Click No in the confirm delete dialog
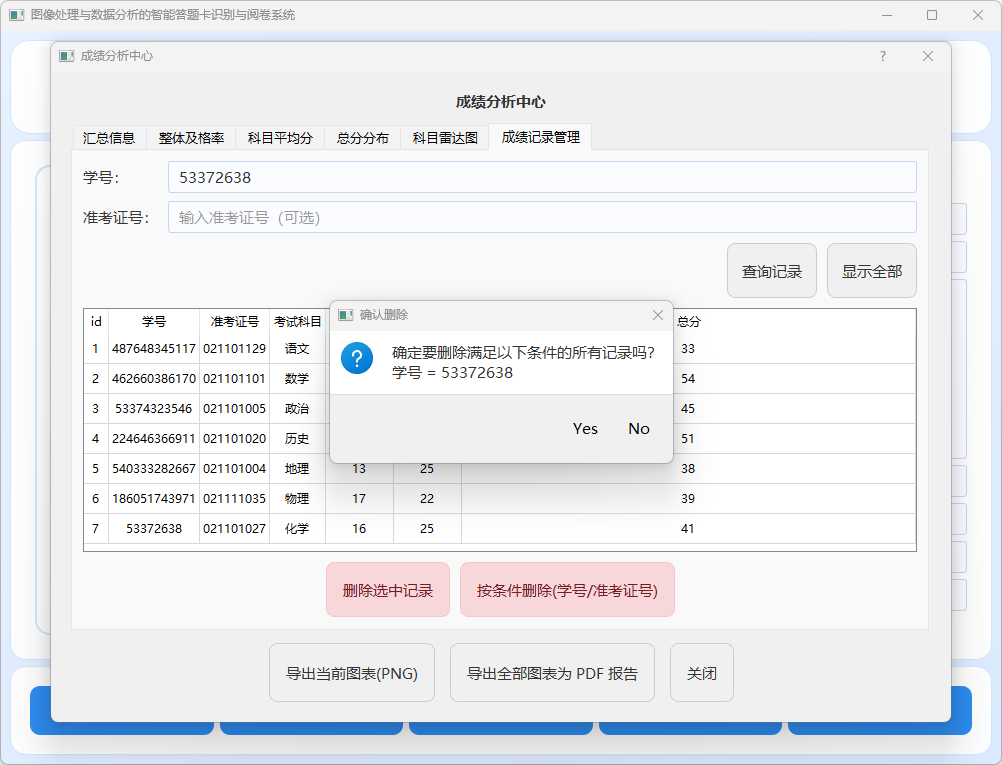1002x765 pixels. coord(639,429)
